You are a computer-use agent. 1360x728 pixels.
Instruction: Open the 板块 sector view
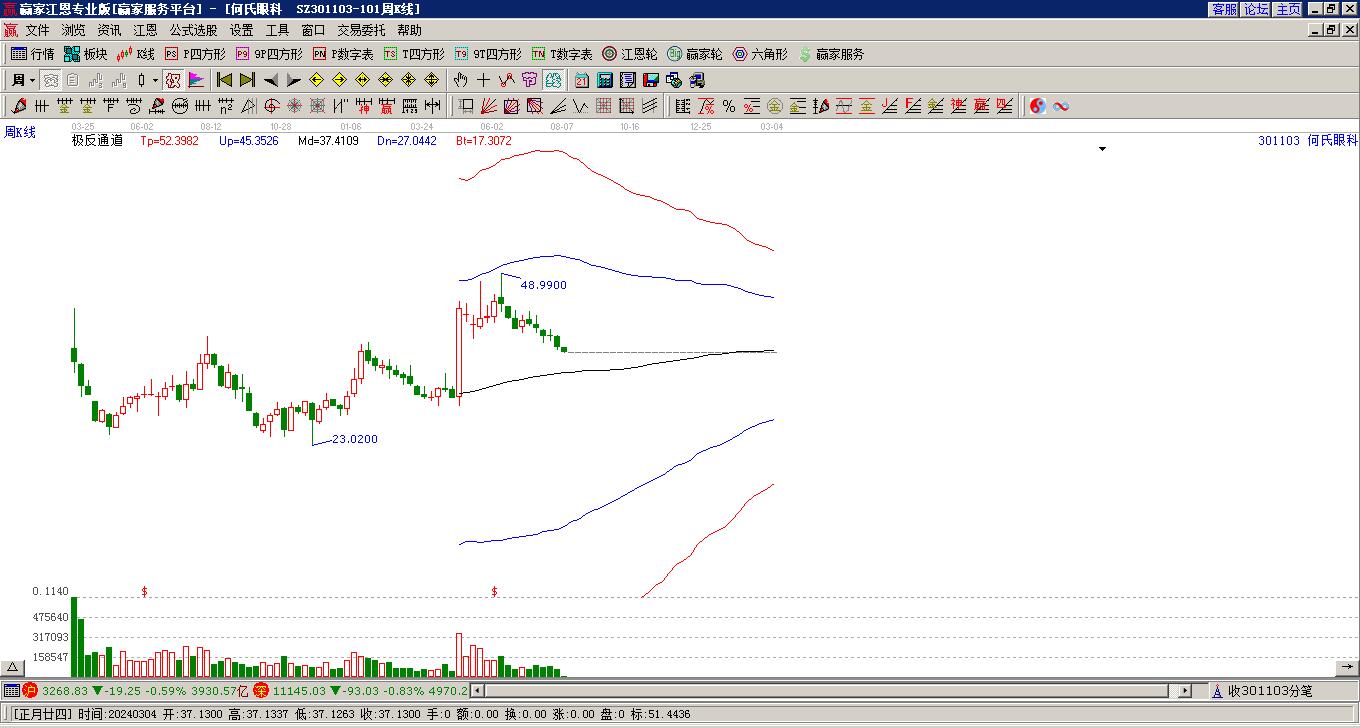(85, 54)
